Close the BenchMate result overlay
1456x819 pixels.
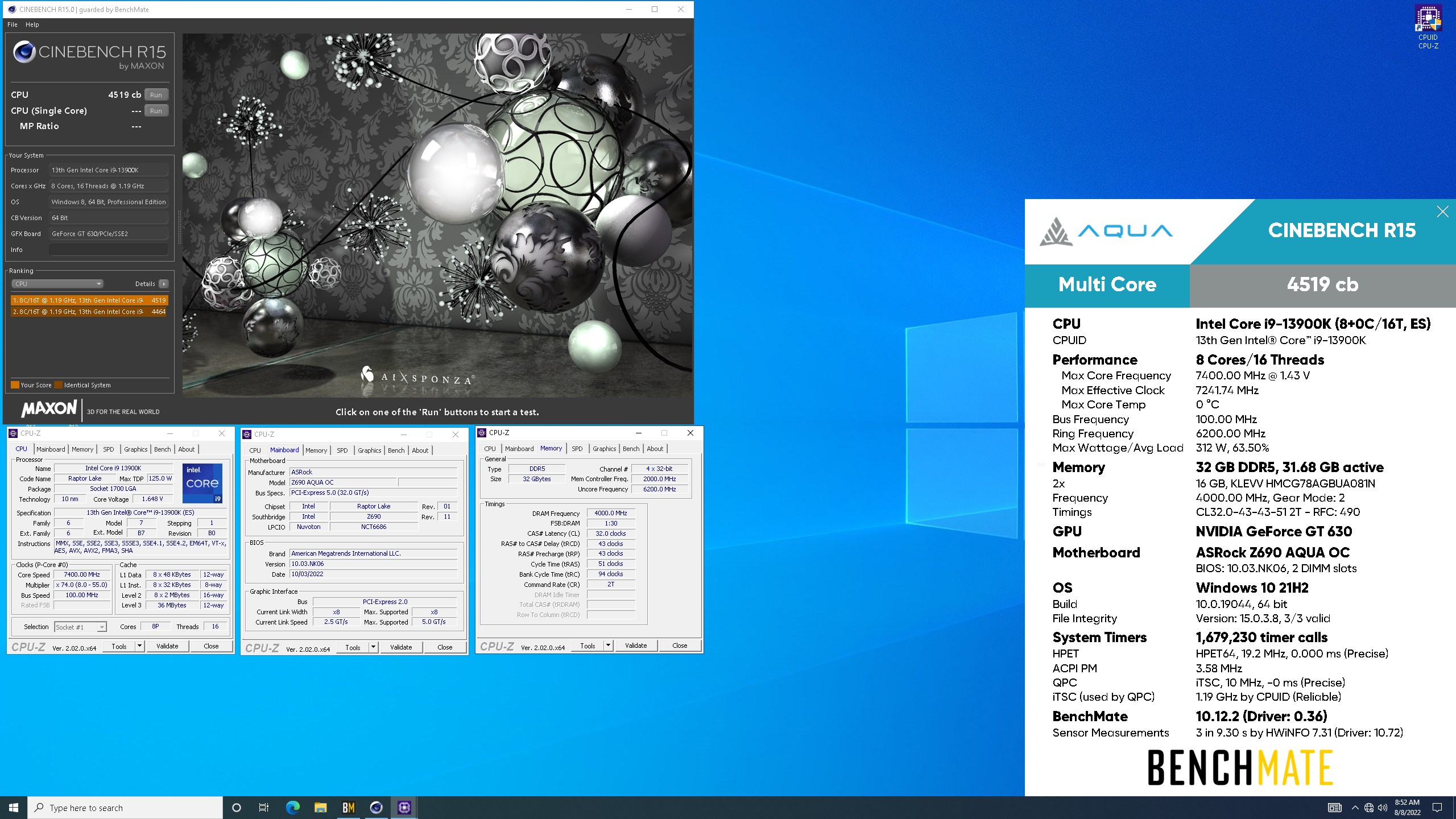1442,212
